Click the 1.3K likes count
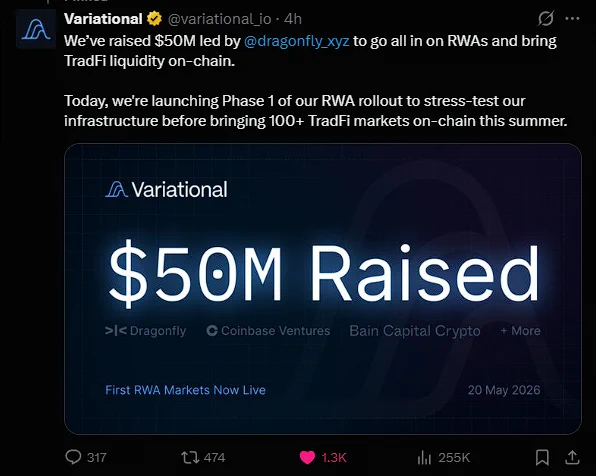This screenshot has height=476, width=596. 334,457
